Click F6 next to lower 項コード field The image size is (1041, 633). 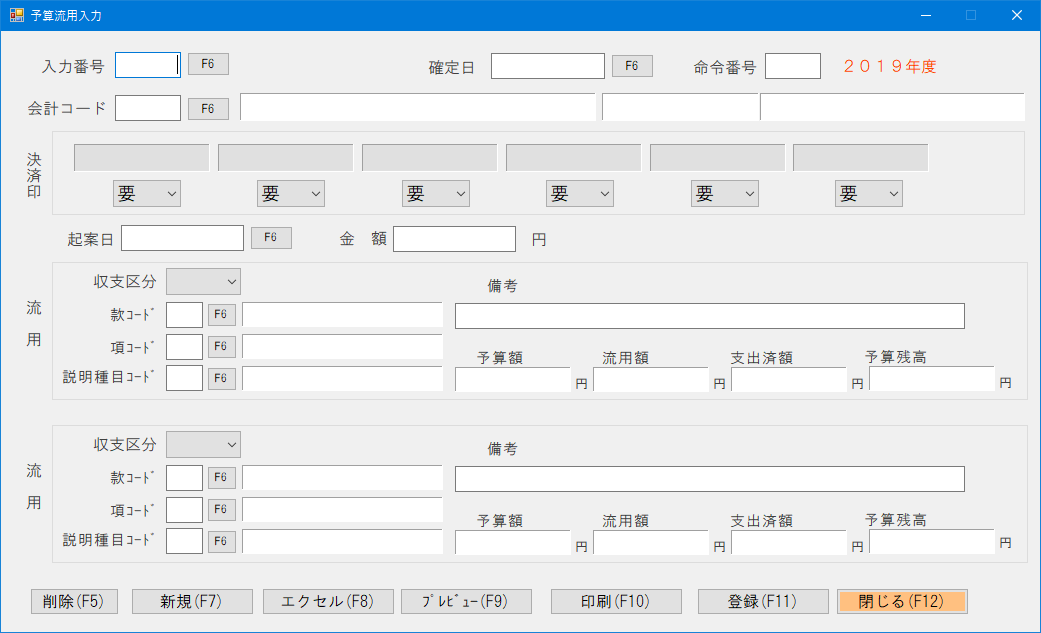point(221,509)
